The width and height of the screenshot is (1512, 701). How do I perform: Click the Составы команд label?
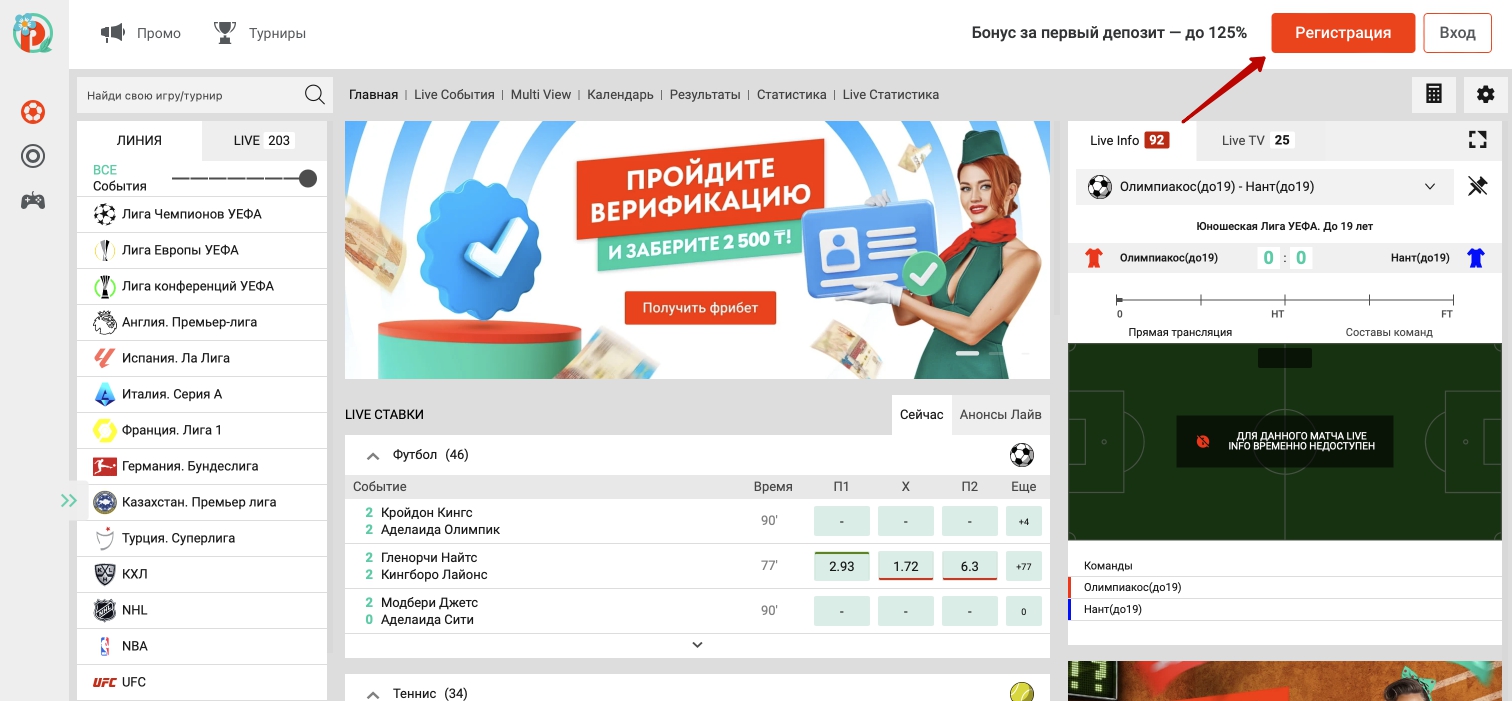[x=1389, y=332]
